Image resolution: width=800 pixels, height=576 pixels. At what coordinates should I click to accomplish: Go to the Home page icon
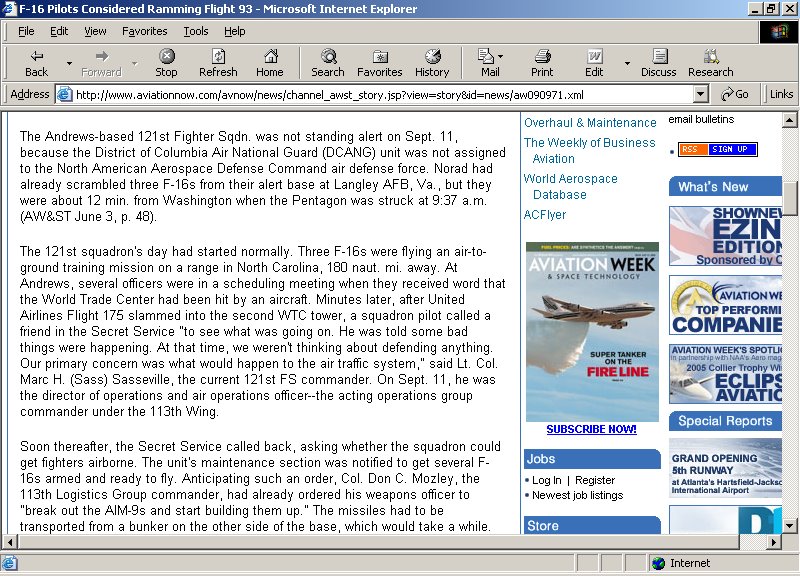pos(269,62)
